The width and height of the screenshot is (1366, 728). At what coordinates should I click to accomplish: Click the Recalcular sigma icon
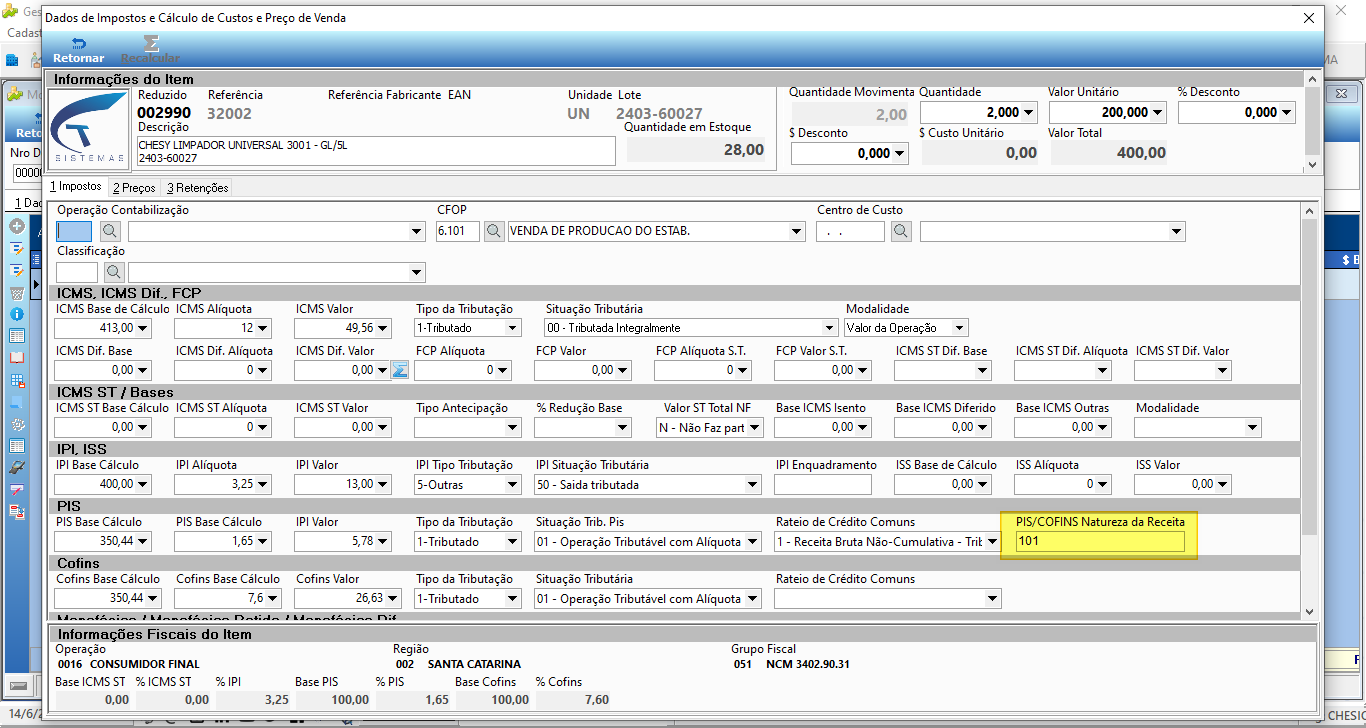[150, 43]
